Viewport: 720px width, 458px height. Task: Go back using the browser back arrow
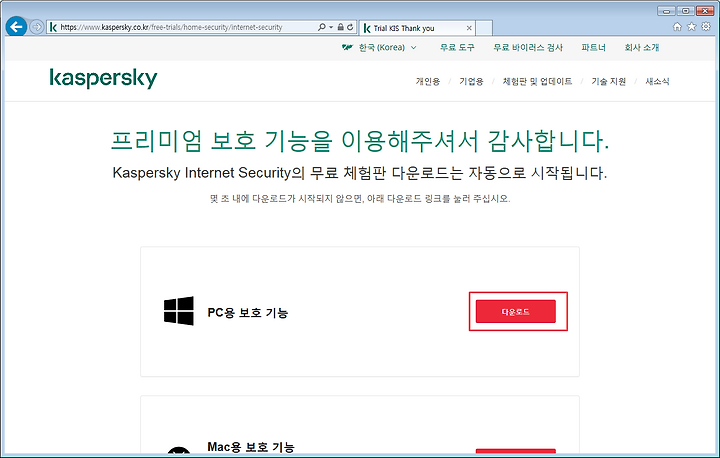pyautogui.click(x=17, y=27)
